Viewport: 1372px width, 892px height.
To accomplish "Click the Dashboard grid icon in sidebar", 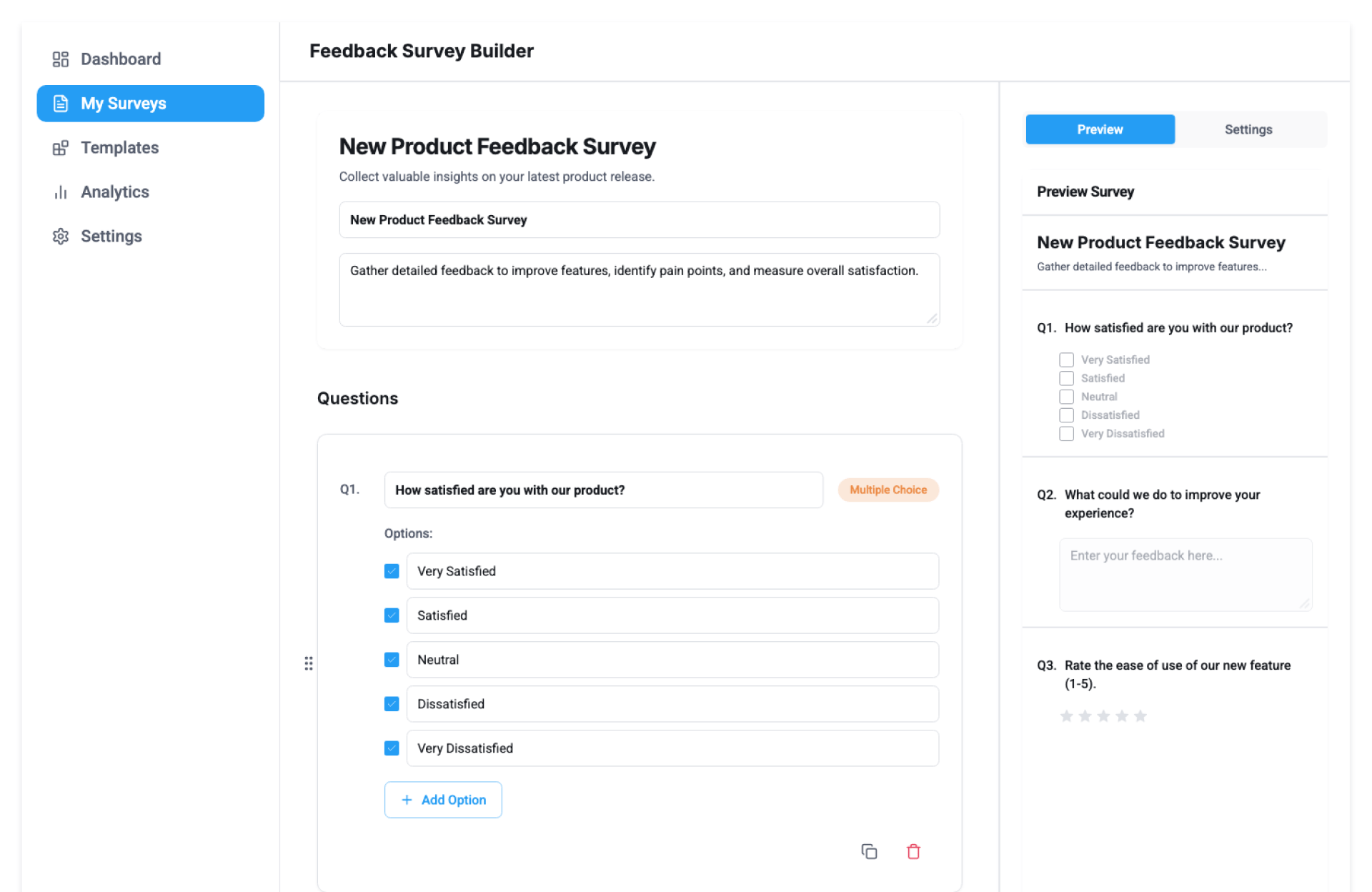I will (x=61, y=59).
